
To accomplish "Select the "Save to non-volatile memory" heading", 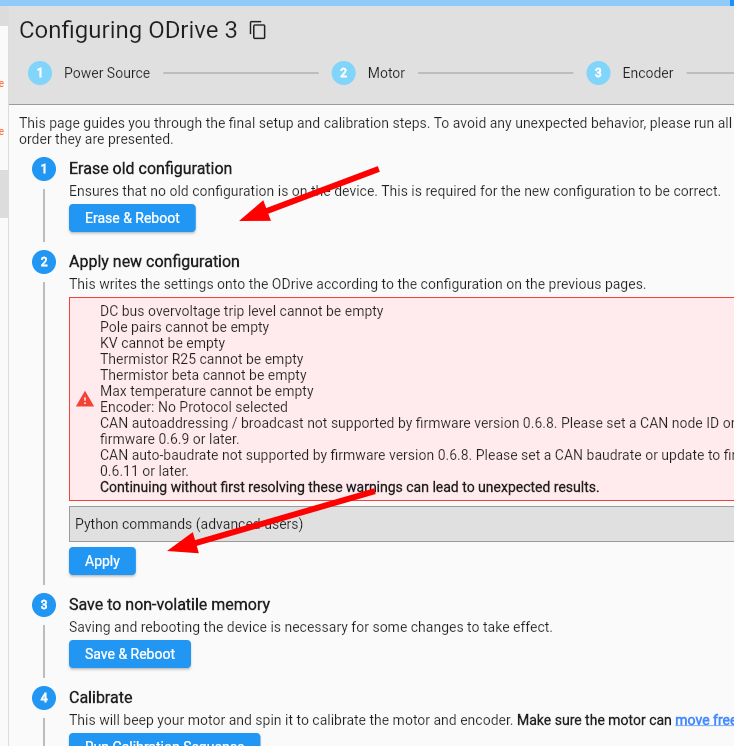I will click(x=169, y=605).
